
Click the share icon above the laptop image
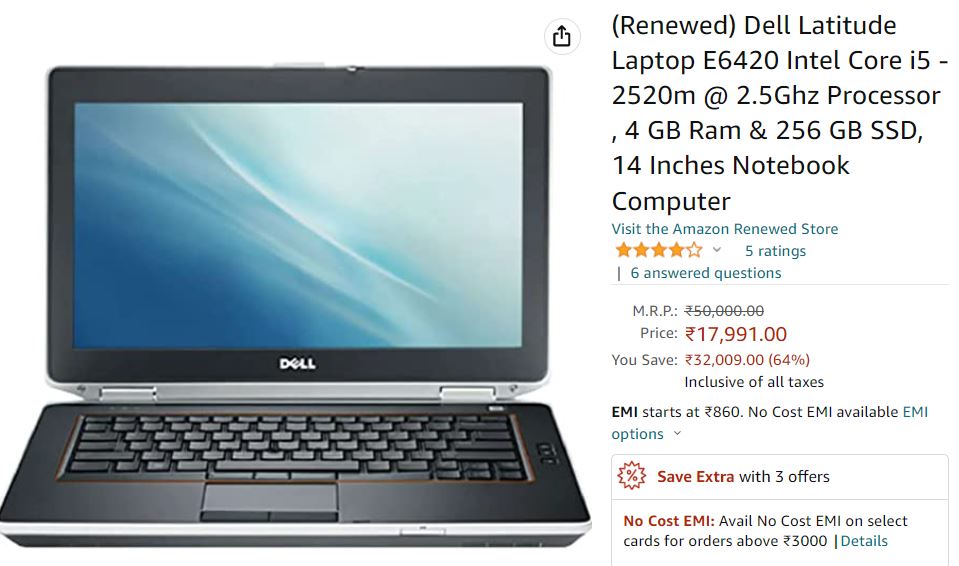click(x=562, y=36)
